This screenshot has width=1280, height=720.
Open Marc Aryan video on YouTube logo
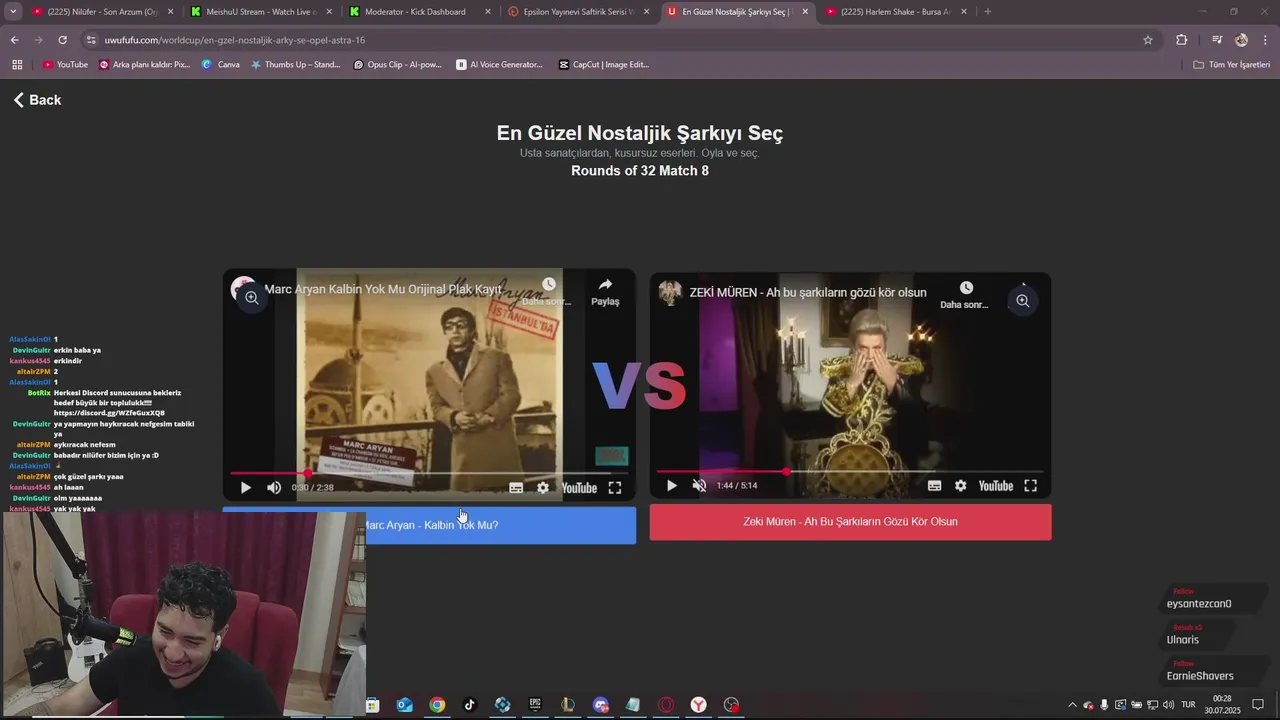pyautogui.click(x=579, y=488)
